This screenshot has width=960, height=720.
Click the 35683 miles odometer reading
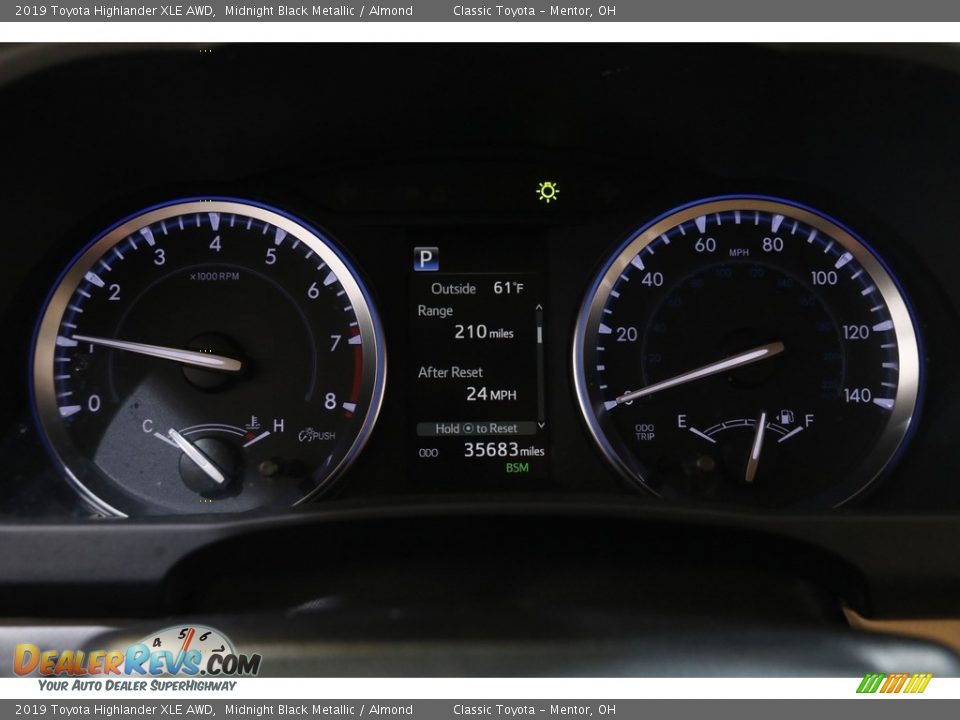pos(503,450)
